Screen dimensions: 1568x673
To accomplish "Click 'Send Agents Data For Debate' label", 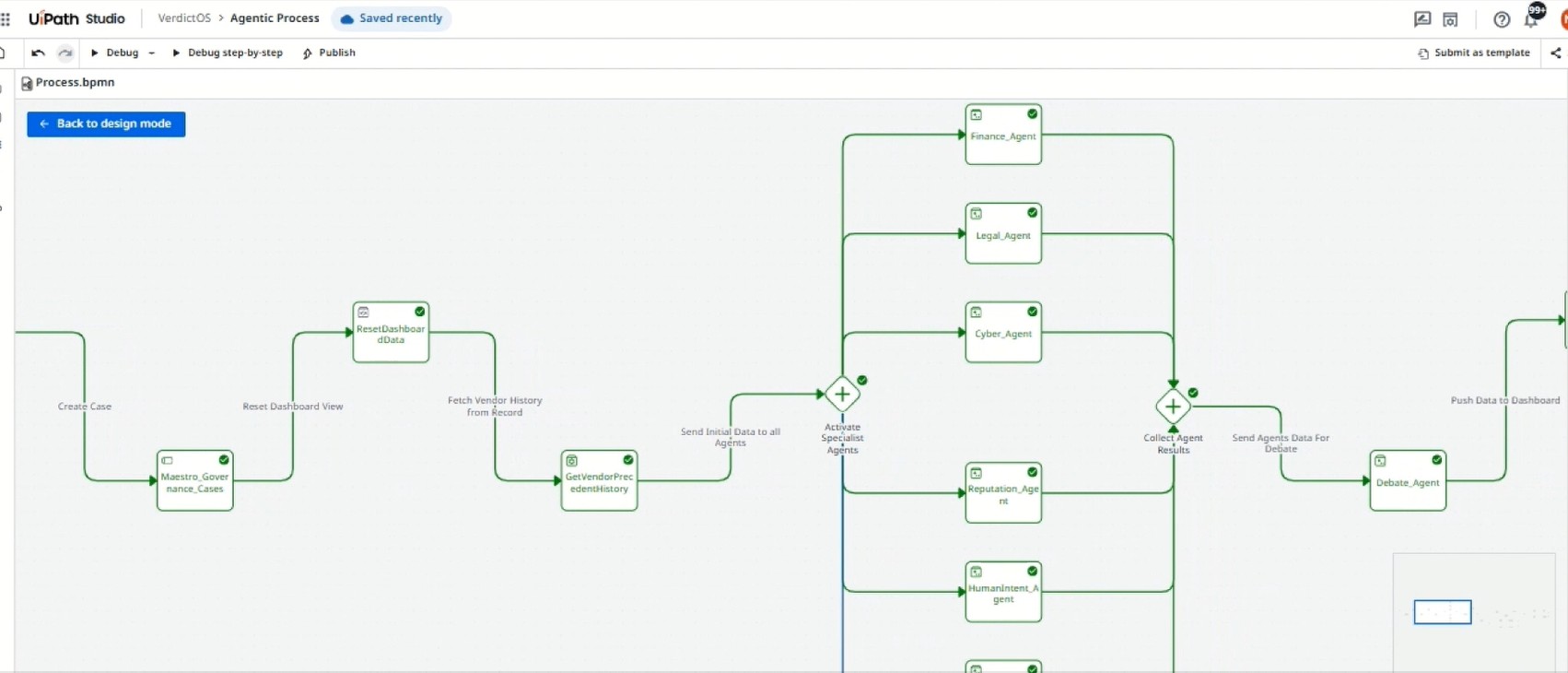I will pyautogui.click(x=1281, y=443).
